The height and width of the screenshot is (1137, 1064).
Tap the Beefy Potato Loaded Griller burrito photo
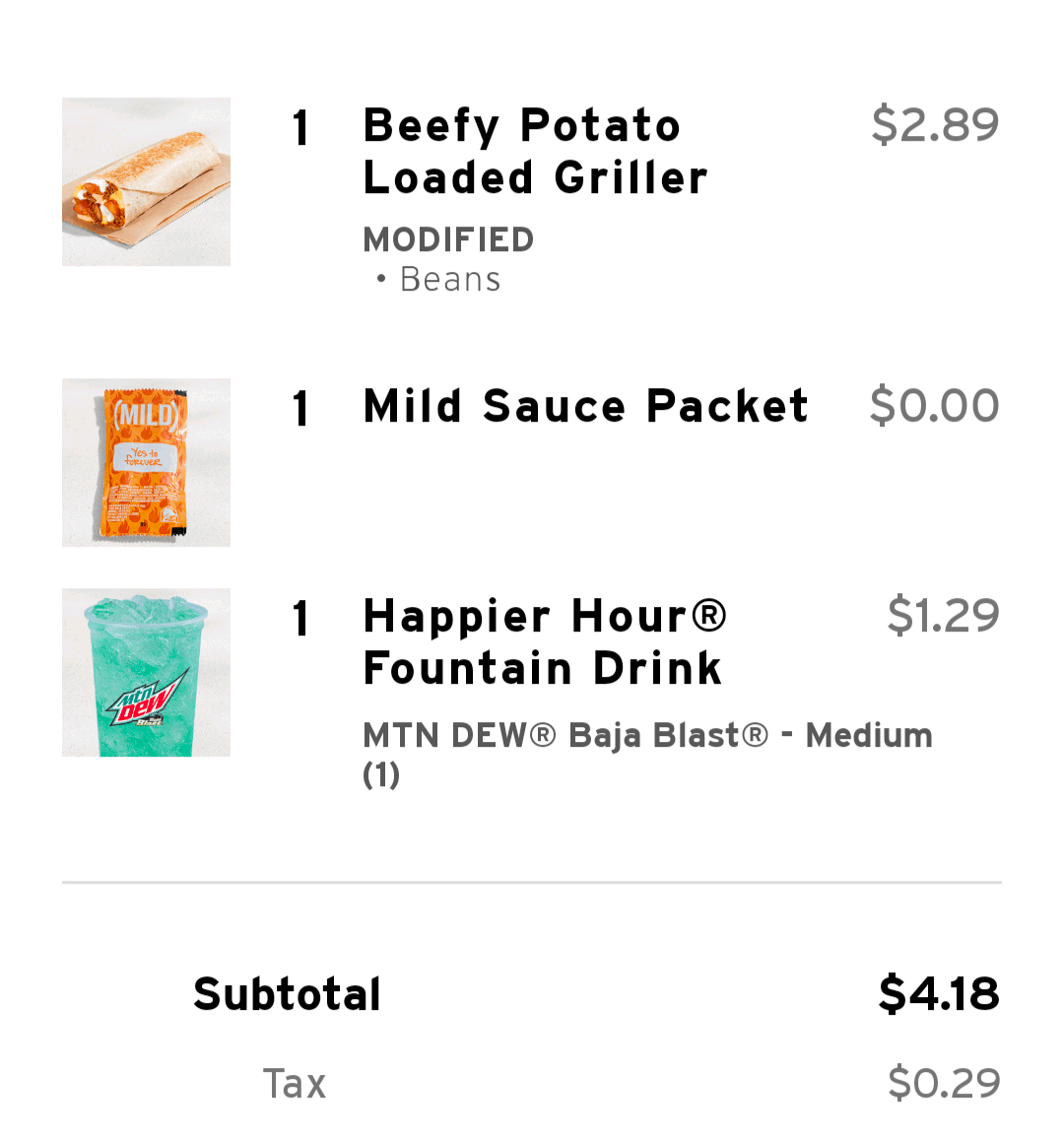(146, 181)
